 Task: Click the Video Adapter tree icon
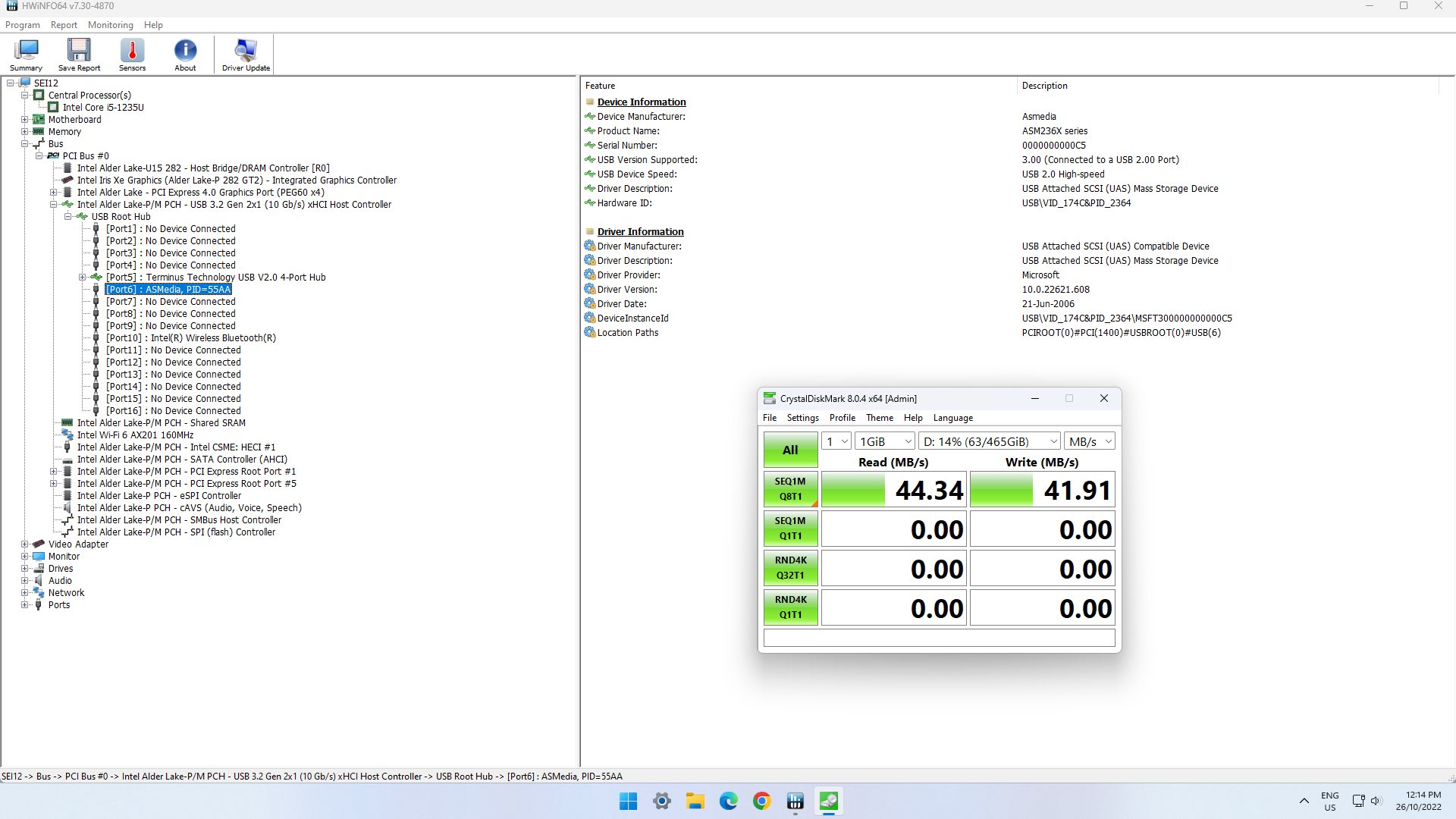pos(39,544)
